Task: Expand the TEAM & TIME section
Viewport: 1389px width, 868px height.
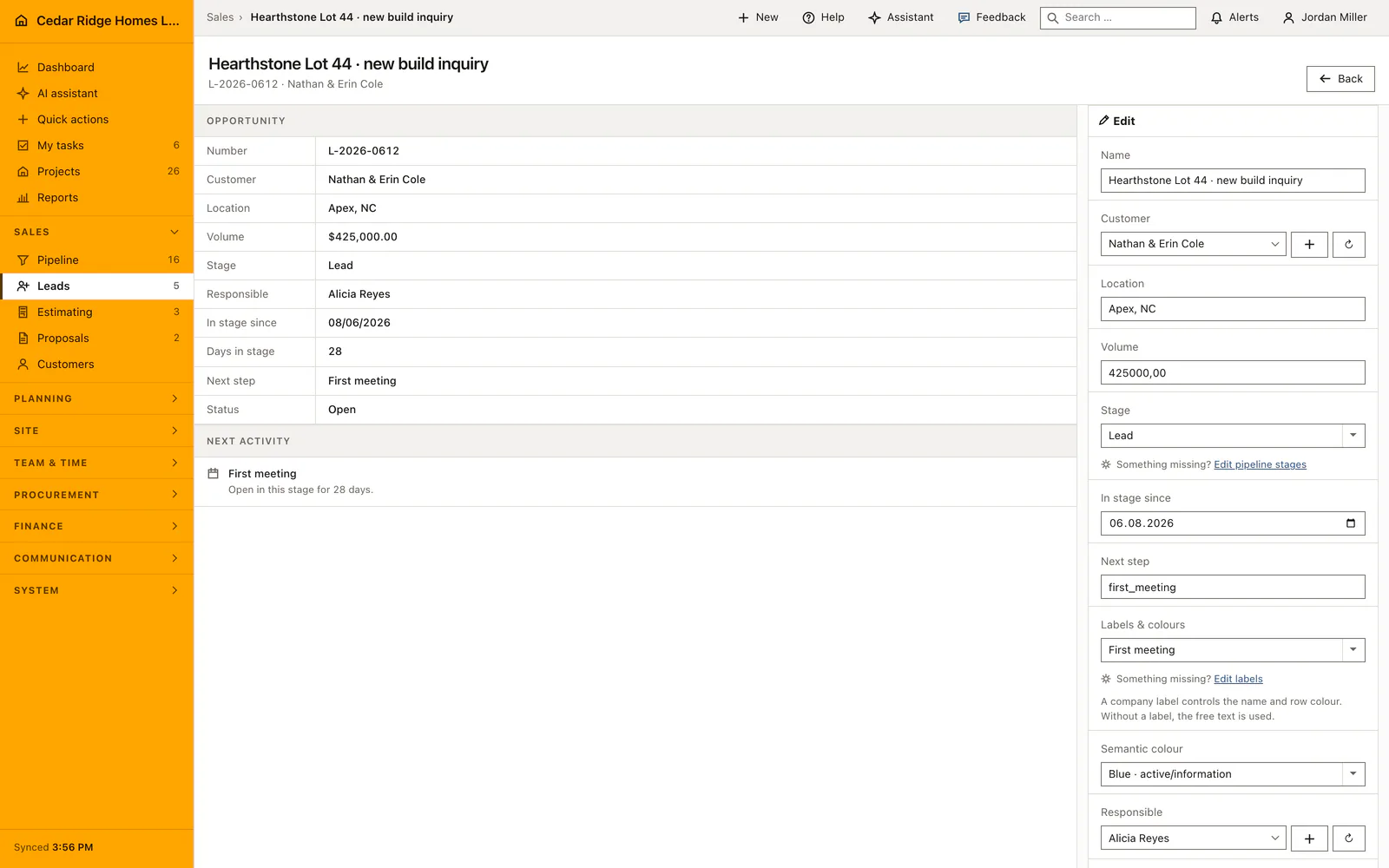Action: [96, 463]
